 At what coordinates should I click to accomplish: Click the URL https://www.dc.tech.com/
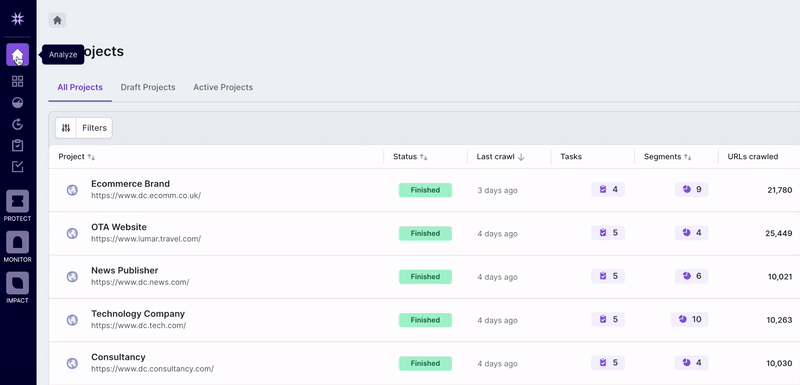click(139, 325)
